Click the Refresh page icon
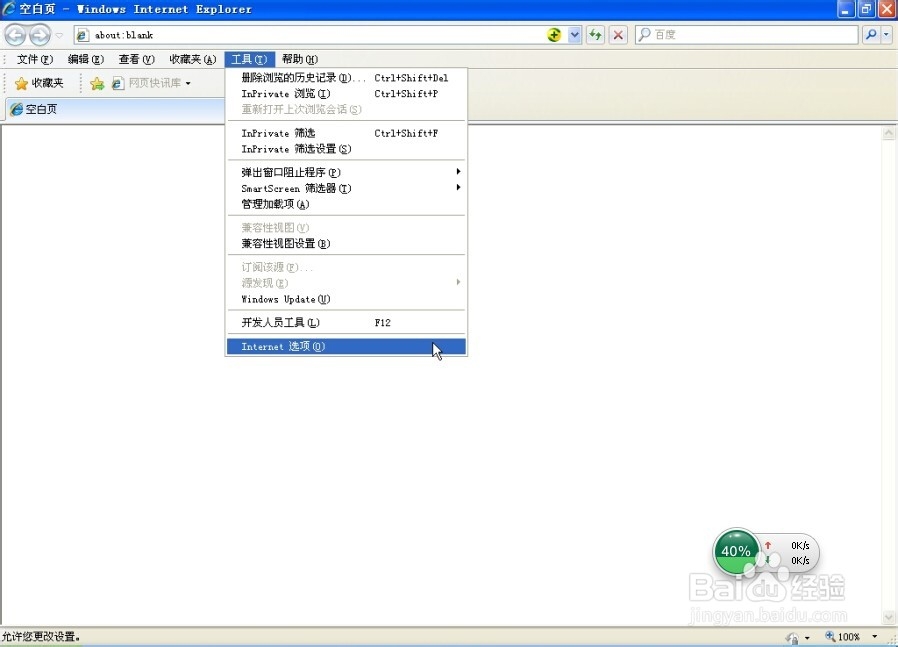Image resolution: width=898 pixels, height=647 pixels. (596, 35)
